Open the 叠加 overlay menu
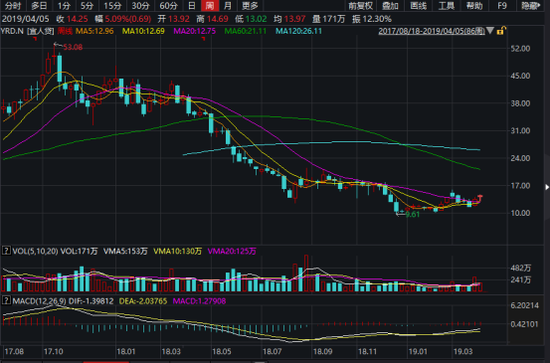Viewport: 550px width, 363px height. pos(390,6)
